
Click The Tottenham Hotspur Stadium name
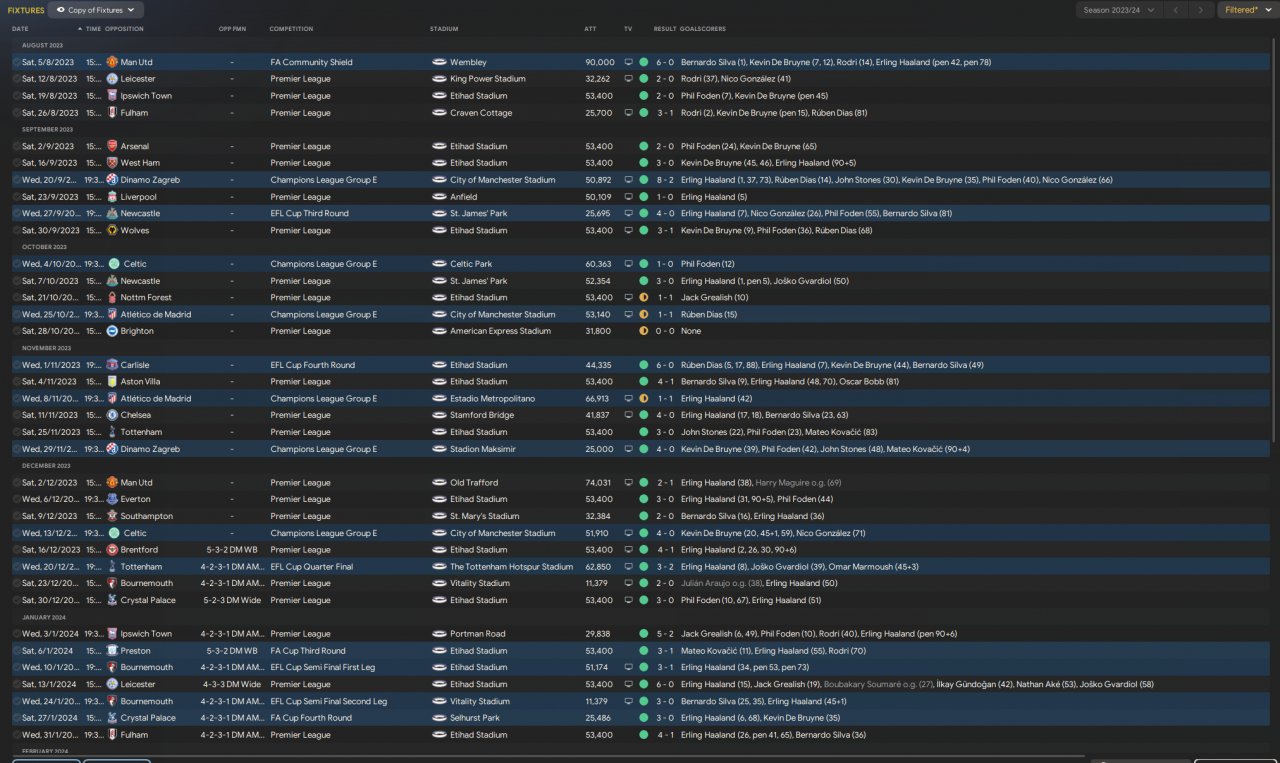click(511, 567)
